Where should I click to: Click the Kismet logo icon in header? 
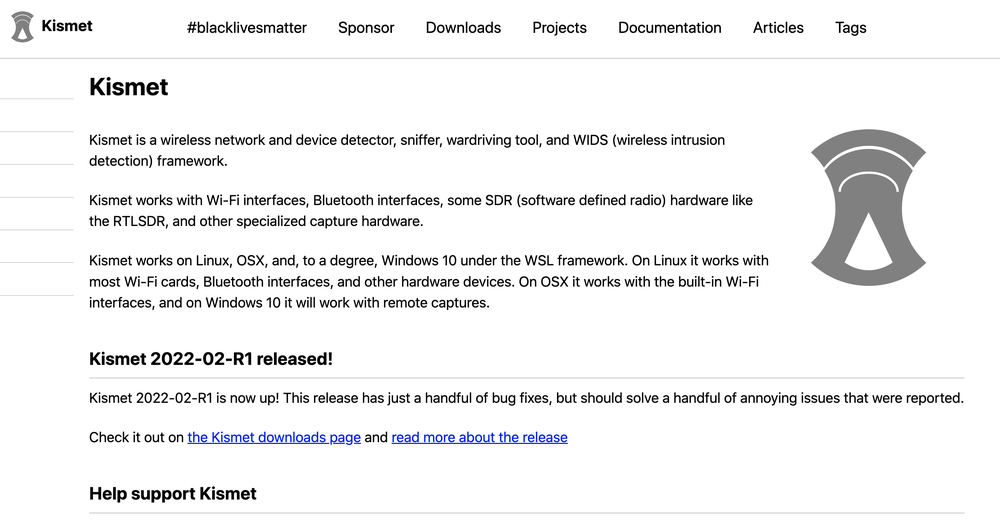pos(22,27)
